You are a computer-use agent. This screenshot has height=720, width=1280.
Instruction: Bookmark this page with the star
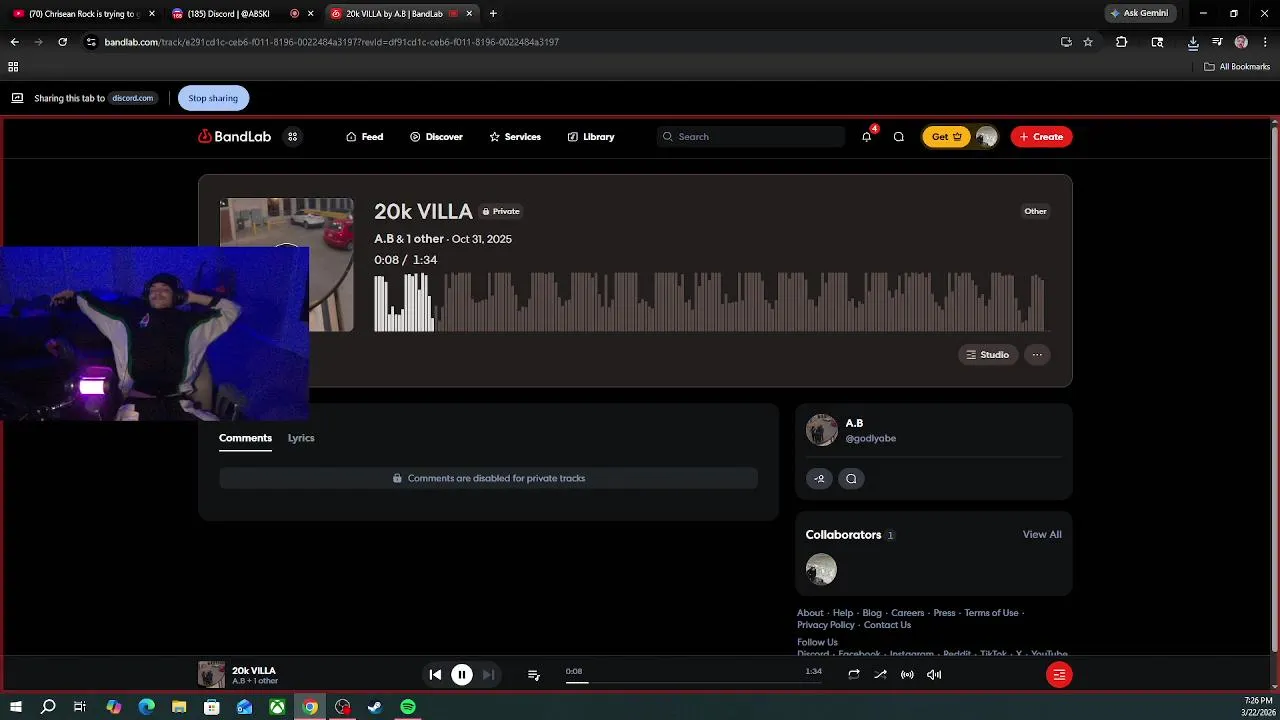tap(1088, 42)
